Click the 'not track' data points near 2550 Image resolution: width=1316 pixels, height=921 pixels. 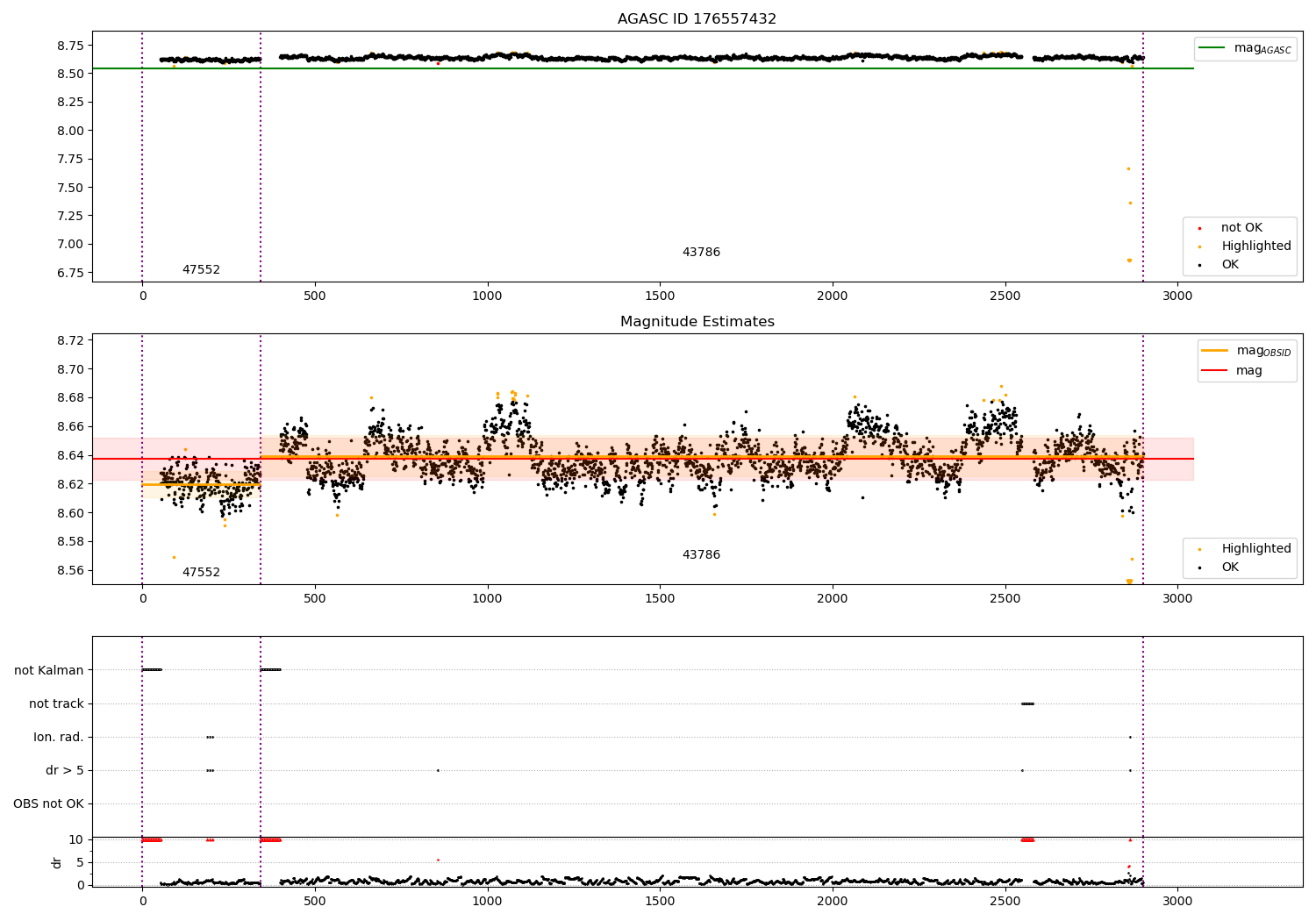tap(1028, 703)
